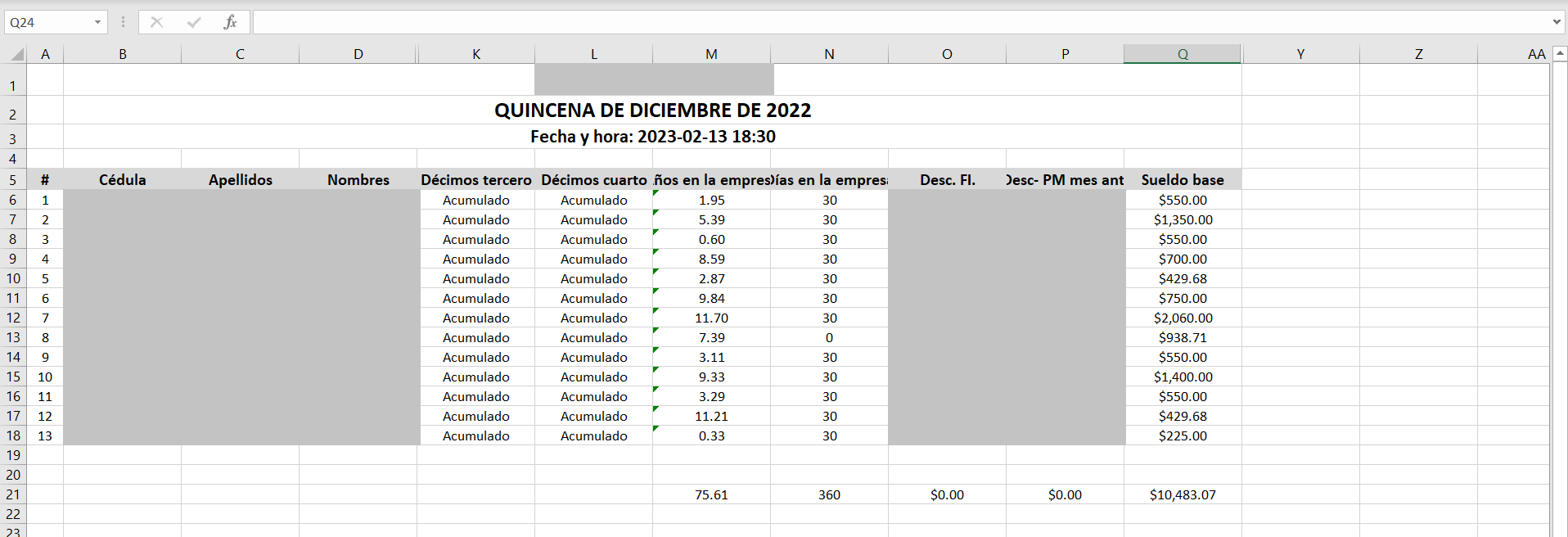Image resolution: width=1568 pixels, height=537 pixels.
Task: Click the cell with value 7.39
Action: (x=712, y=337)
